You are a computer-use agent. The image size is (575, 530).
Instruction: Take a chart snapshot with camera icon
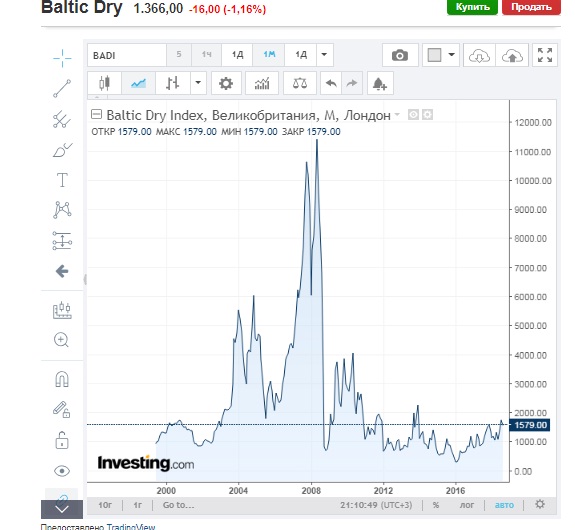coord(400,55)
